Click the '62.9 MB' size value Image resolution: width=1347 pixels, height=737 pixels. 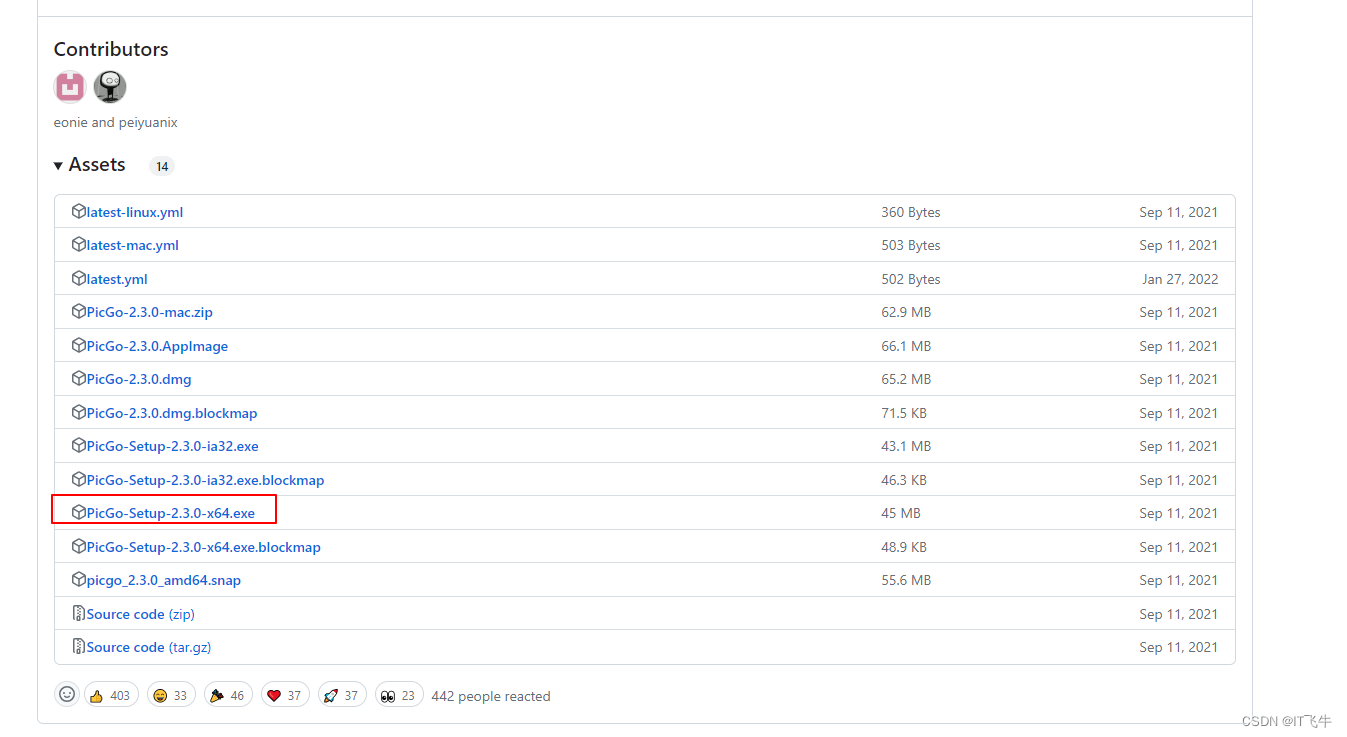tap(906, 312)
